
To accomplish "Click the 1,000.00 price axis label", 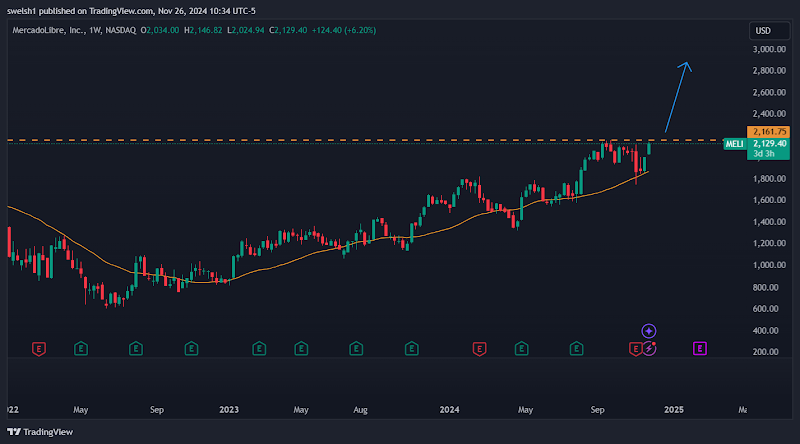I will click(769, 265).
